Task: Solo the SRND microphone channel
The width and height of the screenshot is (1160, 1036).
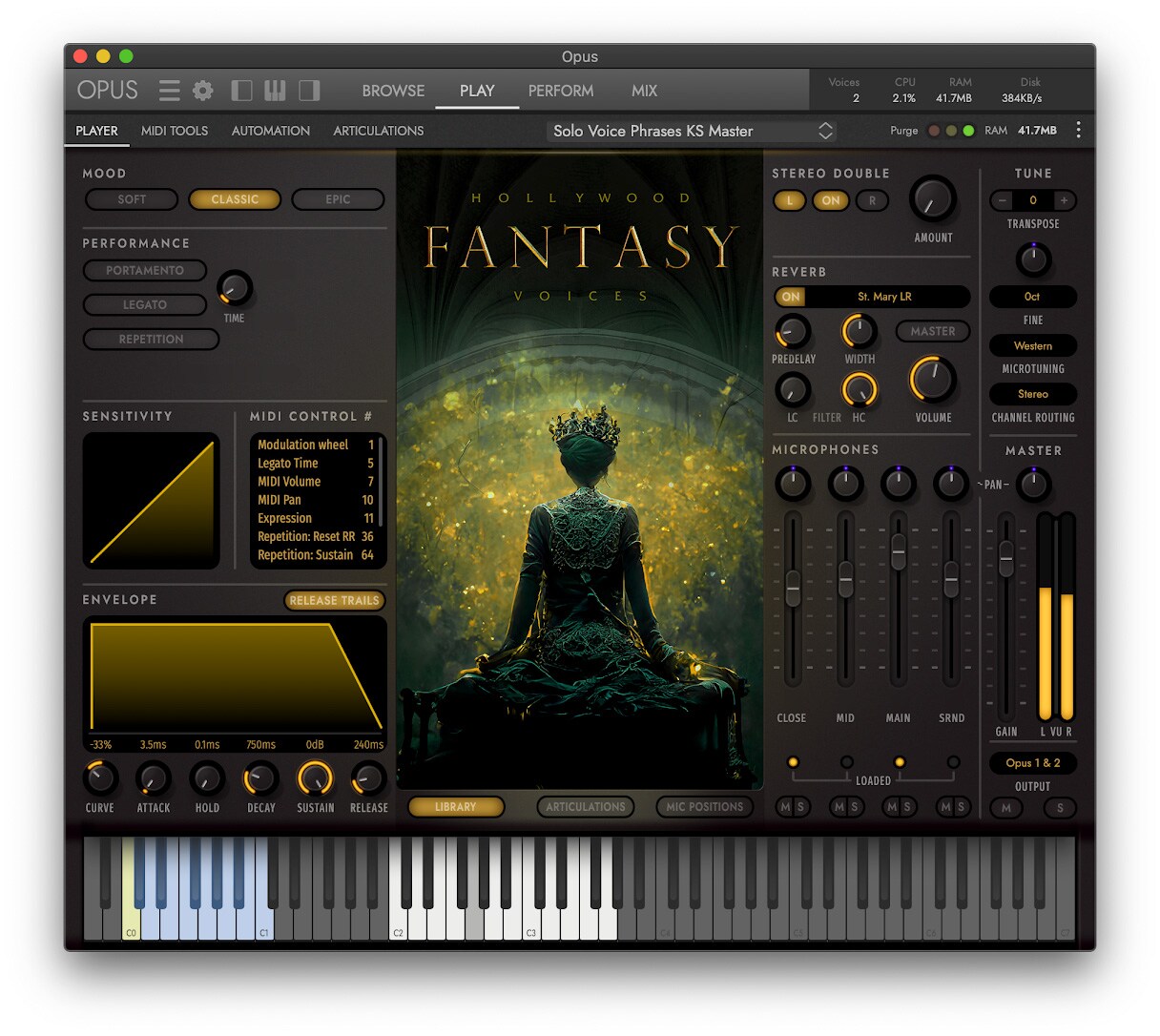Action: coord(961,807)
